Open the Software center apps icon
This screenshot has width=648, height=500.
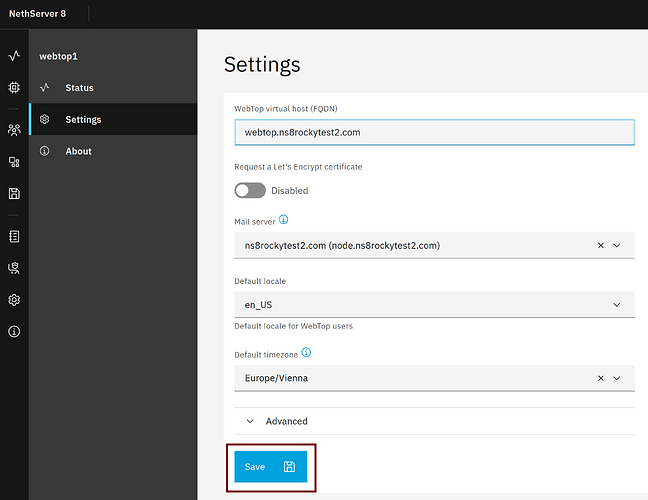(x=14, y=162)
